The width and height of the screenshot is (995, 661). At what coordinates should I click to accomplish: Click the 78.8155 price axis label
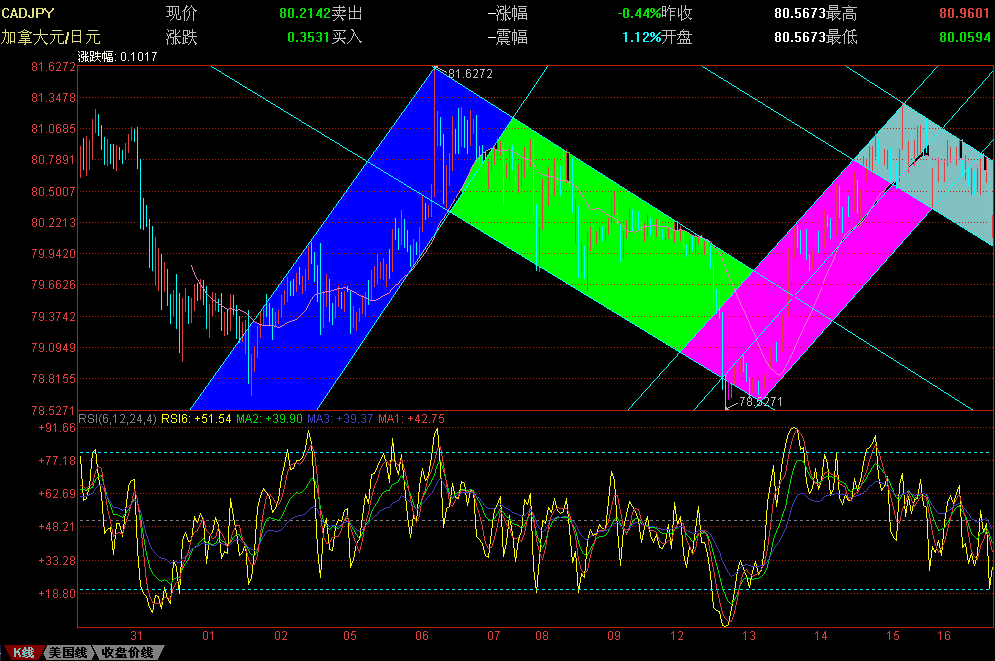click(x=53, y=379)
